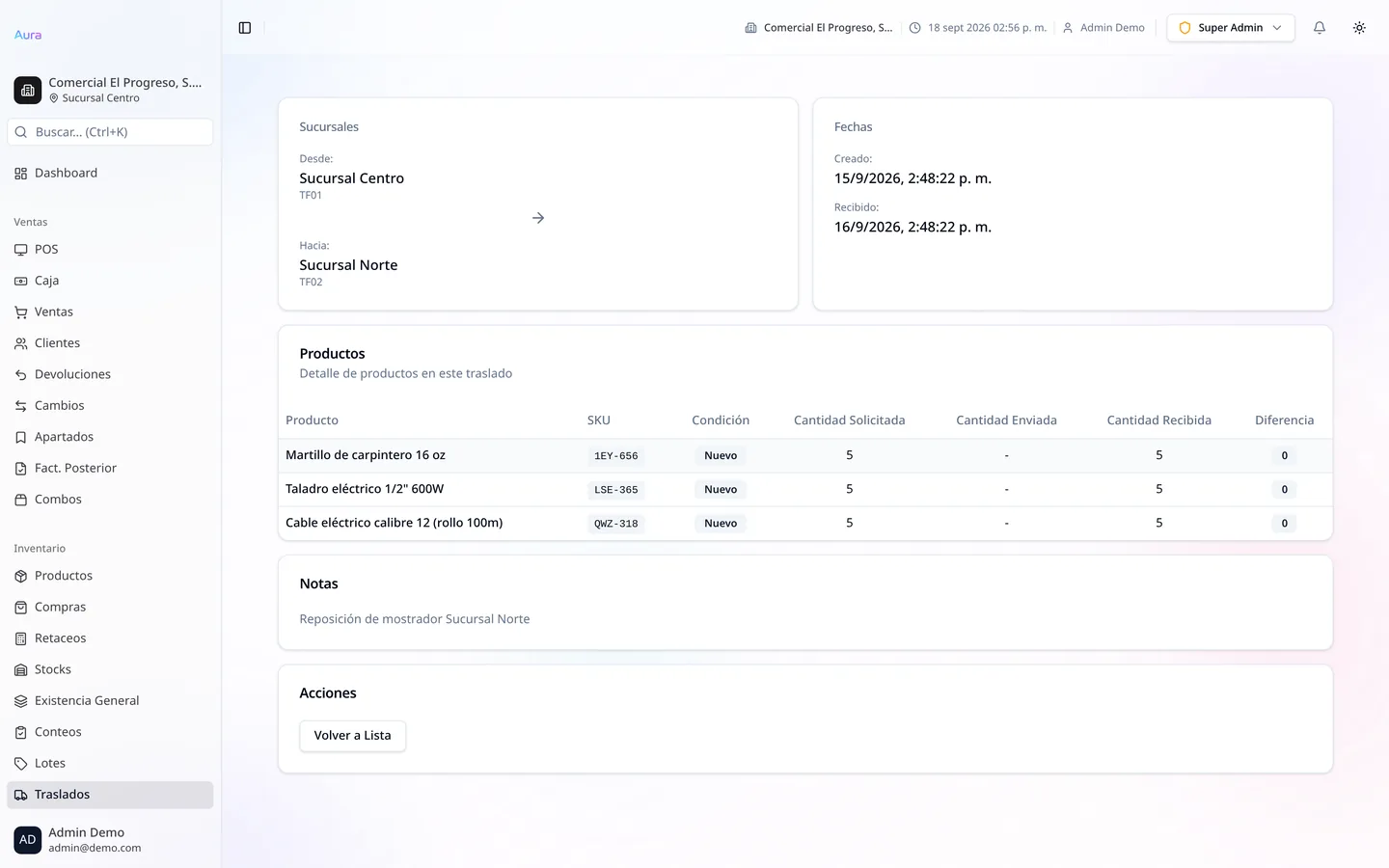Click the Combos package icon
Image resolution: width=1389 pixels, height=868 pixels.
(21, 500)
